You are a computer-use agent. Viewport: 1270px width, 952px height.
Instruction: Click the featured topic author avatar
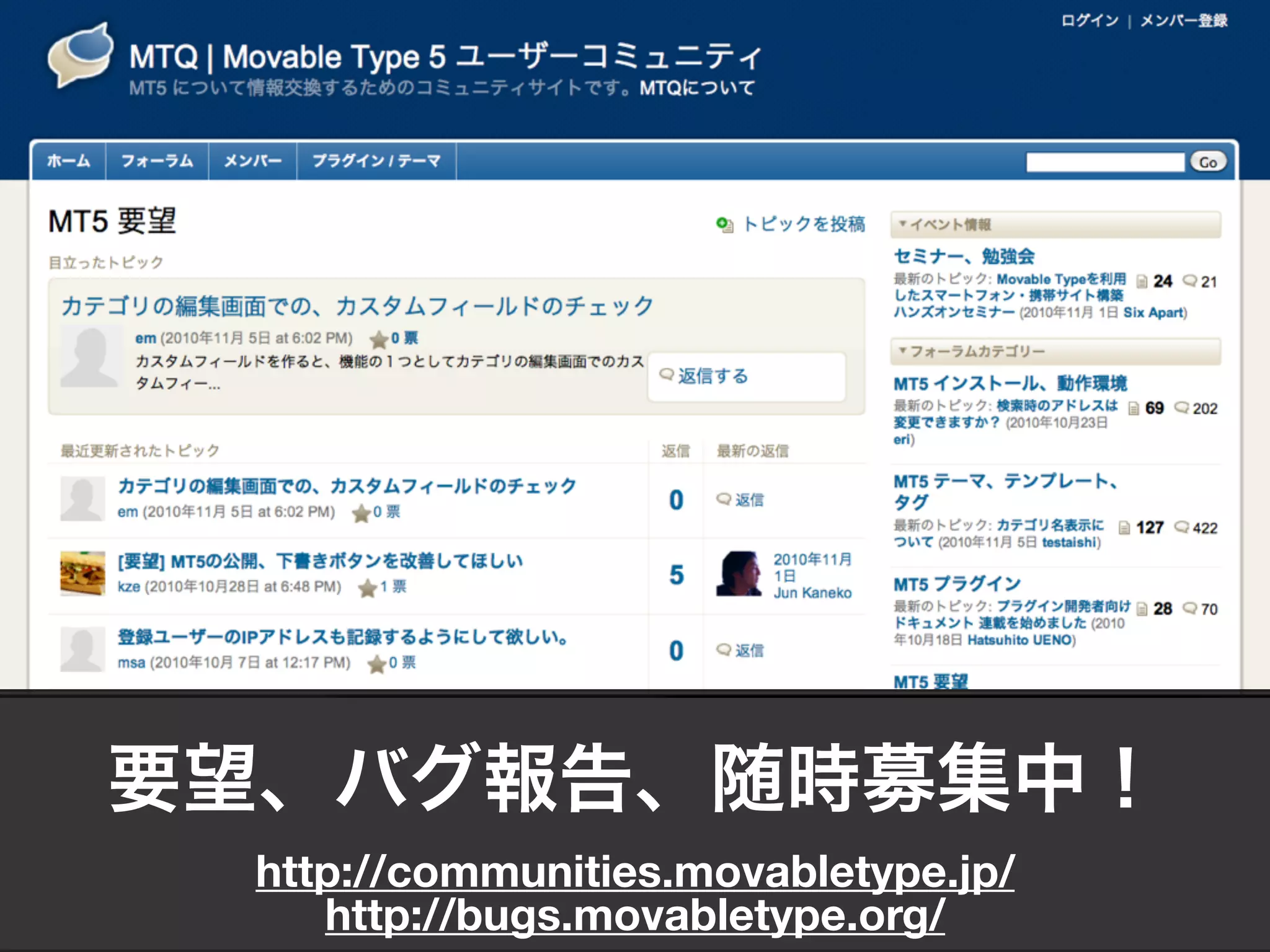pos(91,358)
